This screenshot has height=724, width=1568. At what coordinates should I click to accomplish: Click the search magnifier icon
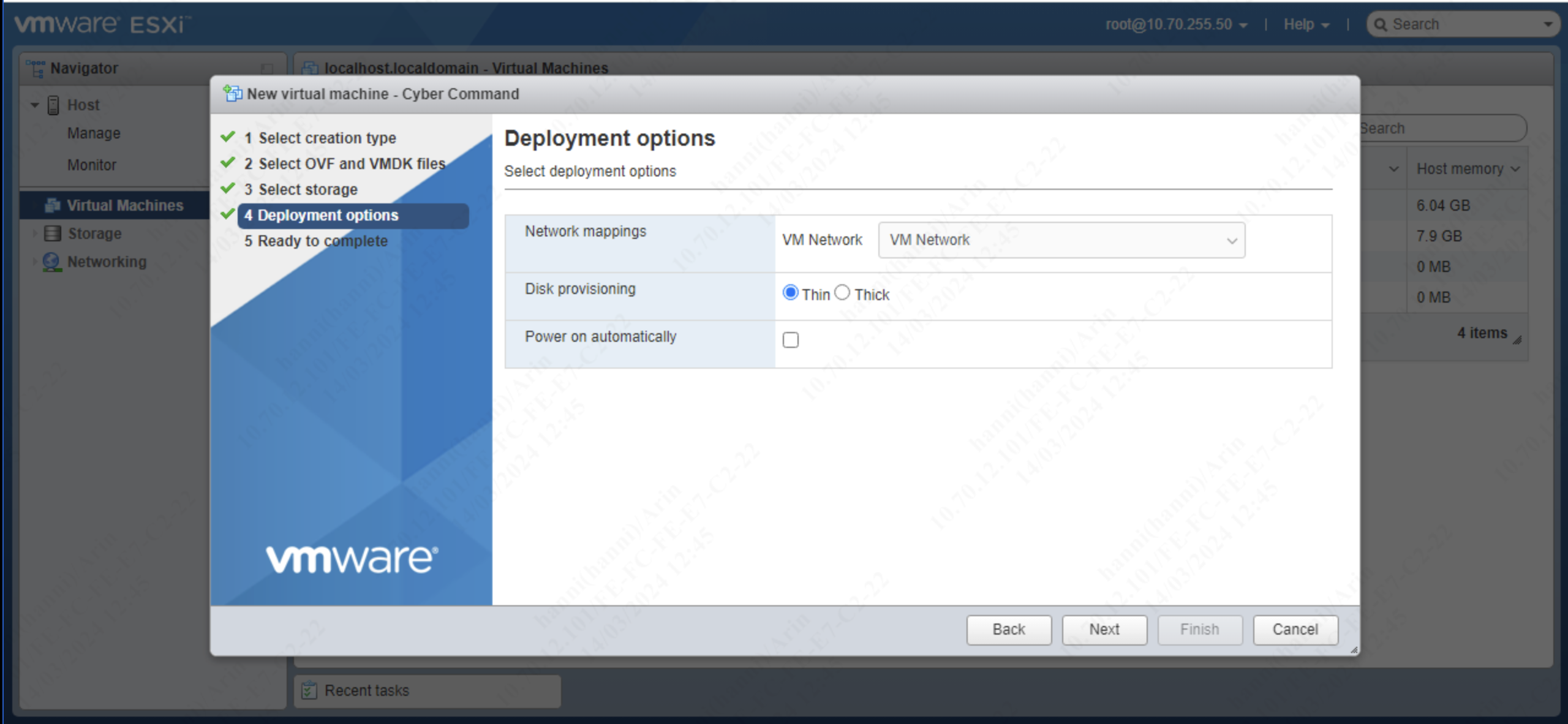coord(1381,24)
